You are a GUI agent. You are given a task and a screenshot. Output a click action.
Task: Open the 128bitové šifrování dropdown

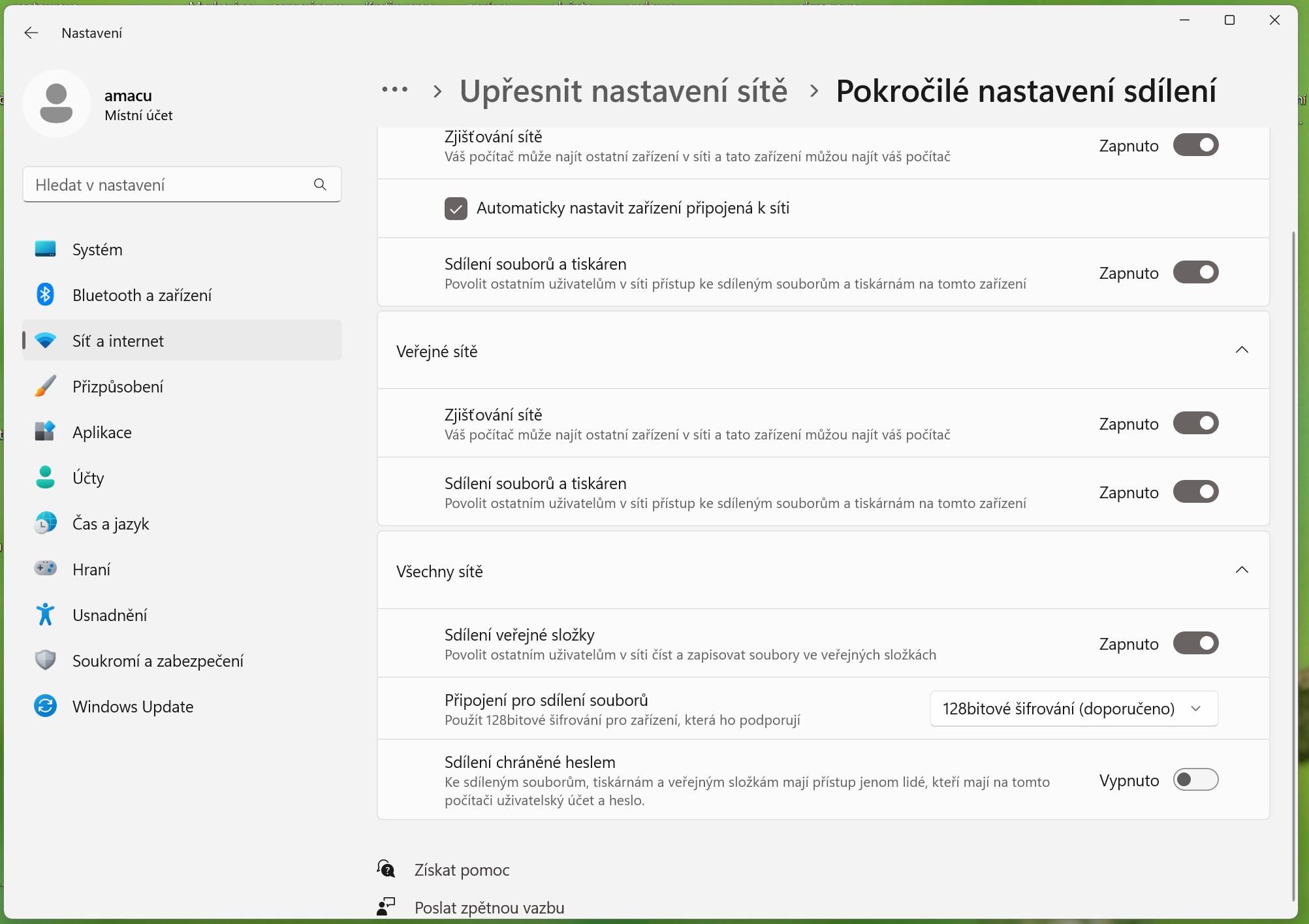pyautogui.click(x=1074, y=709)
